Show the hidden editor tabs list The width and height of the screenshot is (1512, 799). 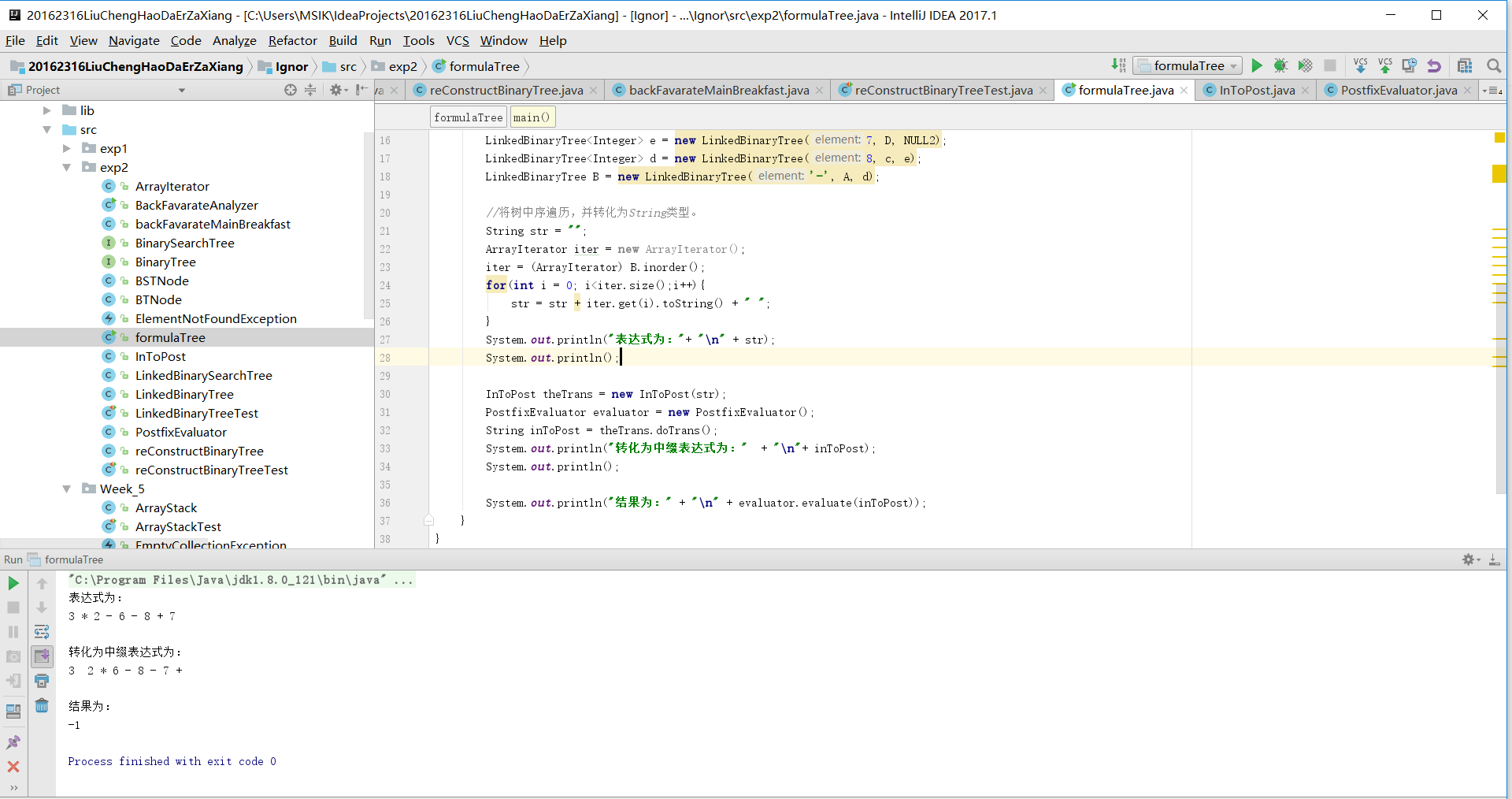coord(1492,91)
